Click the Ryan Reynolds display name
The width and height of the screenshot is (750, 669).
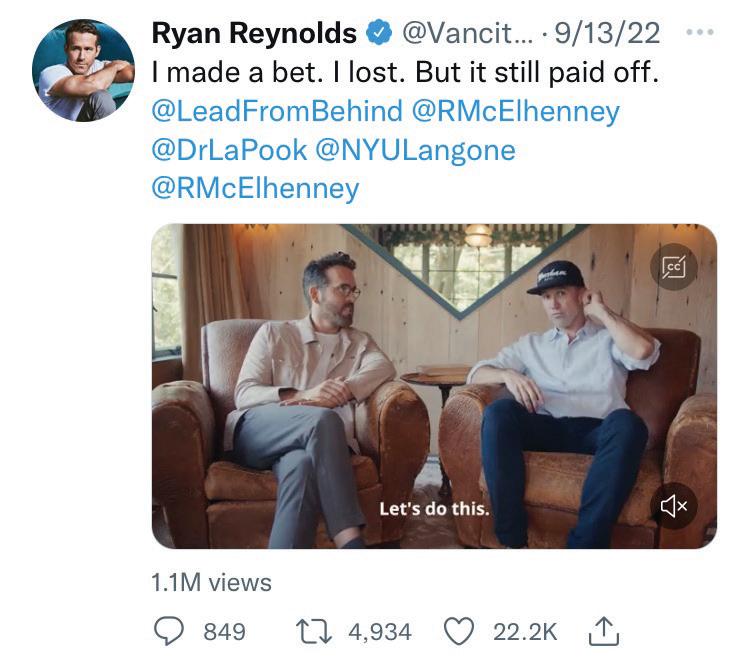point(254,33)
